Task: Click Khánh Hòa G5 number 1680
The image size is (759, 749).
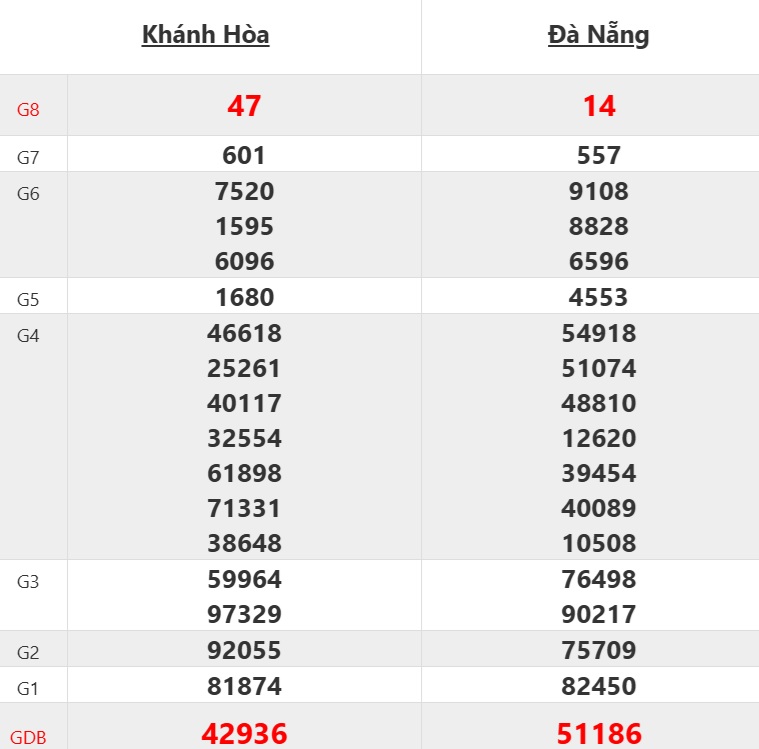Action: (244, 297)
